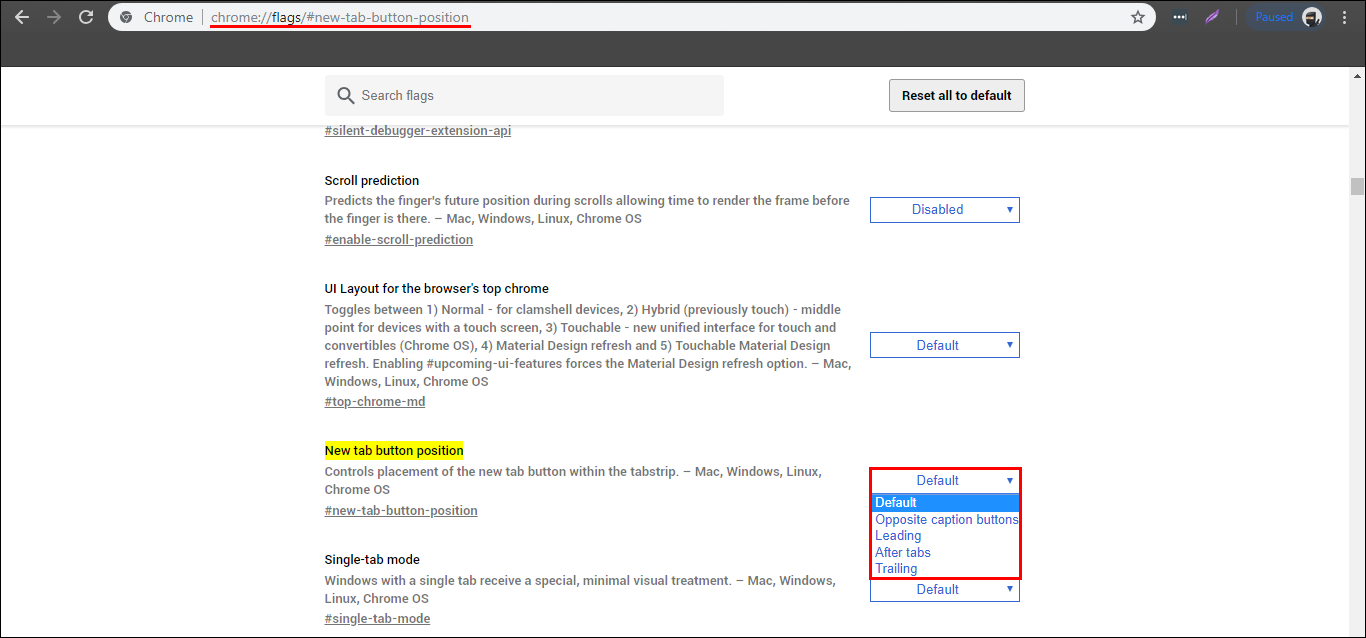Bookmark this page with the star icon
Viewport: 1366px width, 638px height.
1137,17
